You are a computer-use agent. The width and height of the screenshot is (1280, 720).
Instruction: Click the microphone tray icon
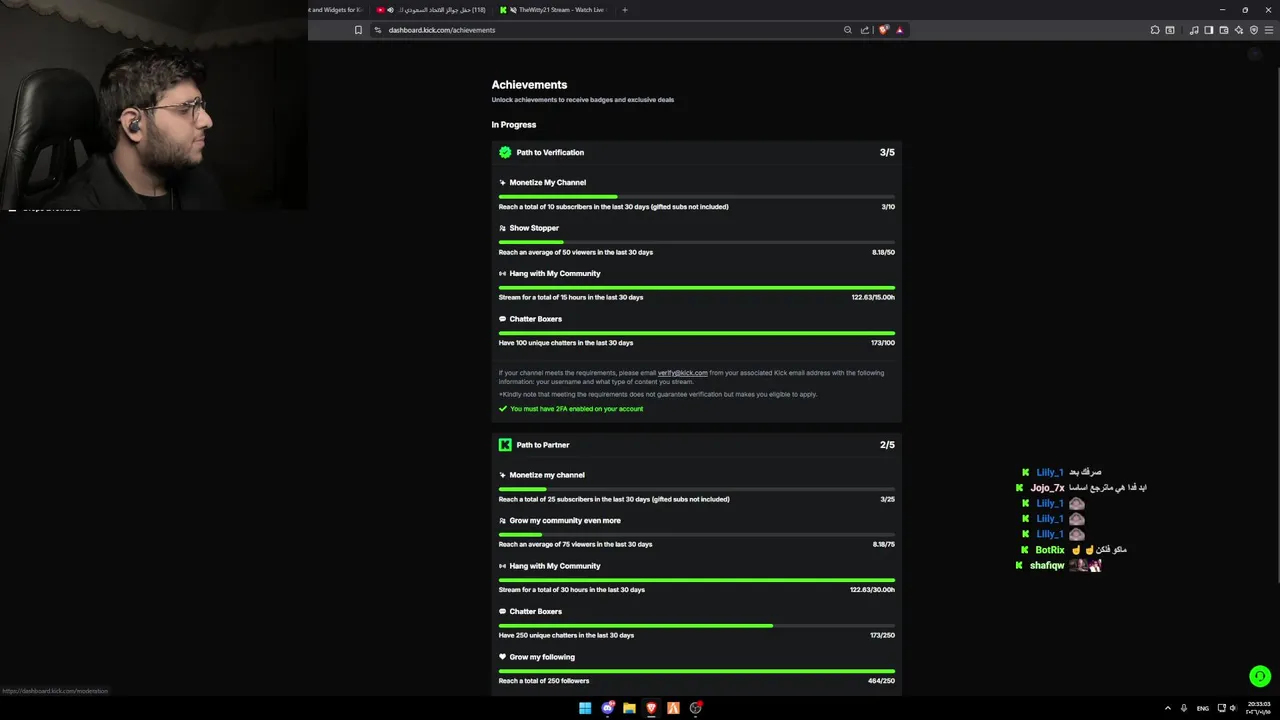1184,708
